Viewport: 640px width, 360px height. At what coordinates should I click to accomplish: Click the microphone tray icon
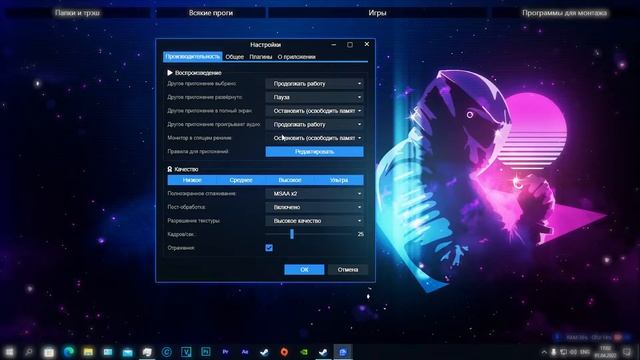coord(553,352)
